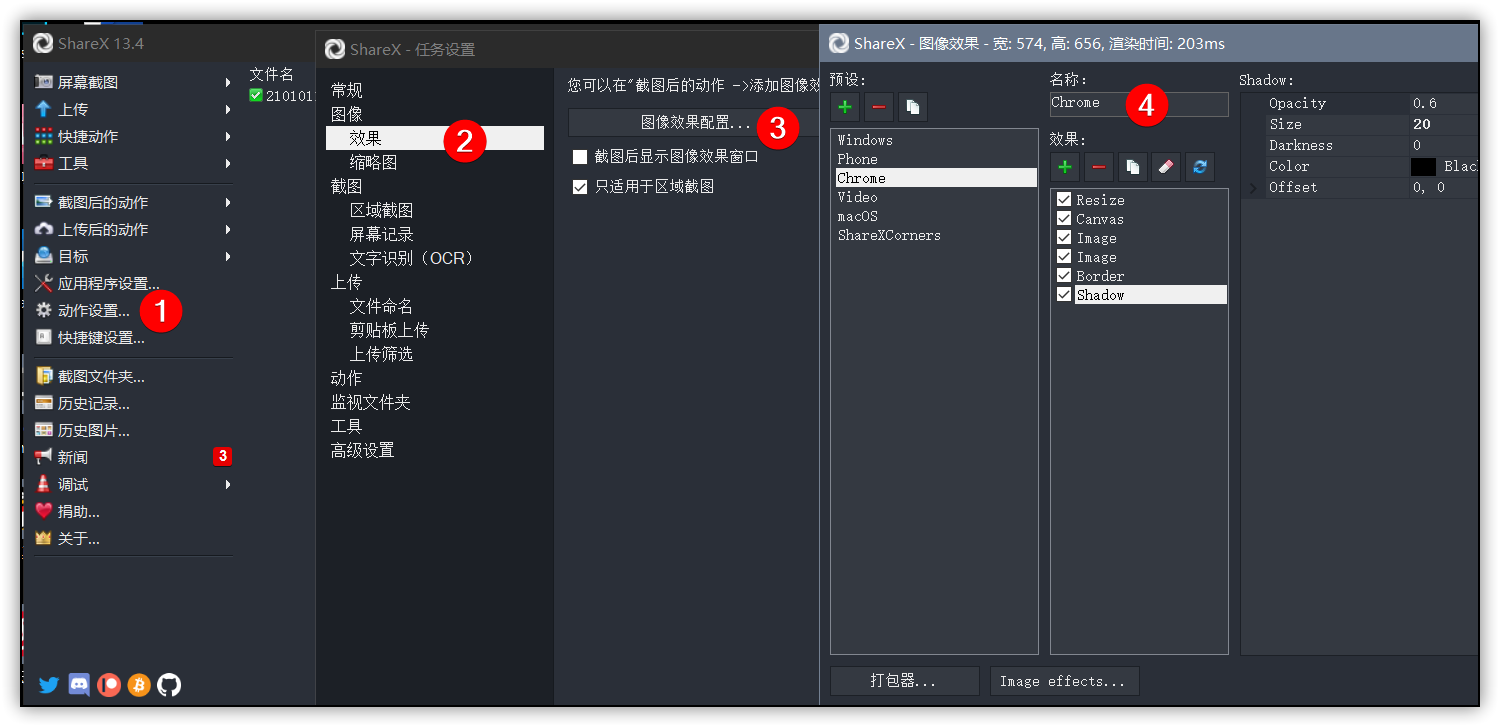1500x727 pixels.
Task: Click the 快捷键设置 icon
Action: click(x=44, y=337)
